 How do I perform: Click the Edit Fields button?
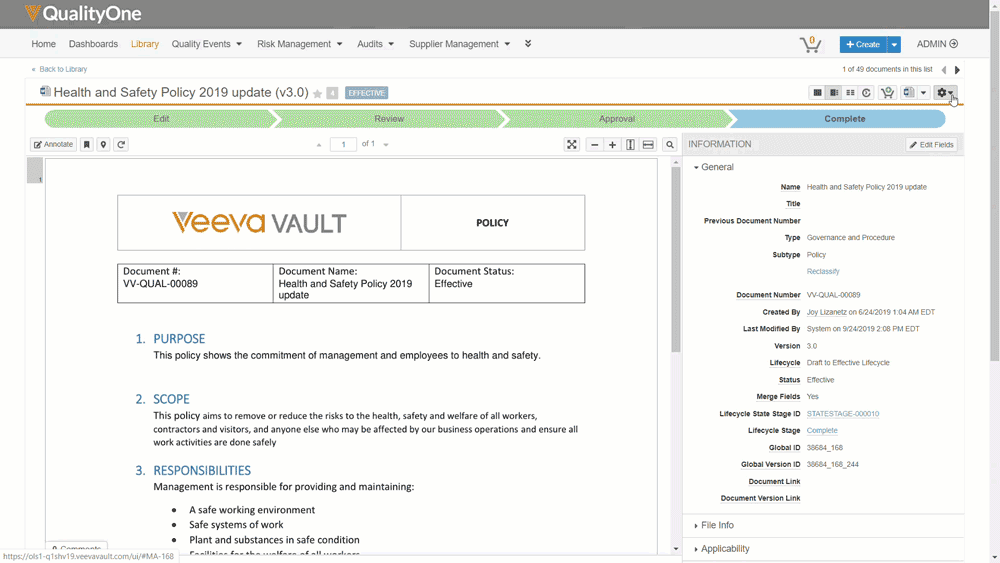coord(931,145)
